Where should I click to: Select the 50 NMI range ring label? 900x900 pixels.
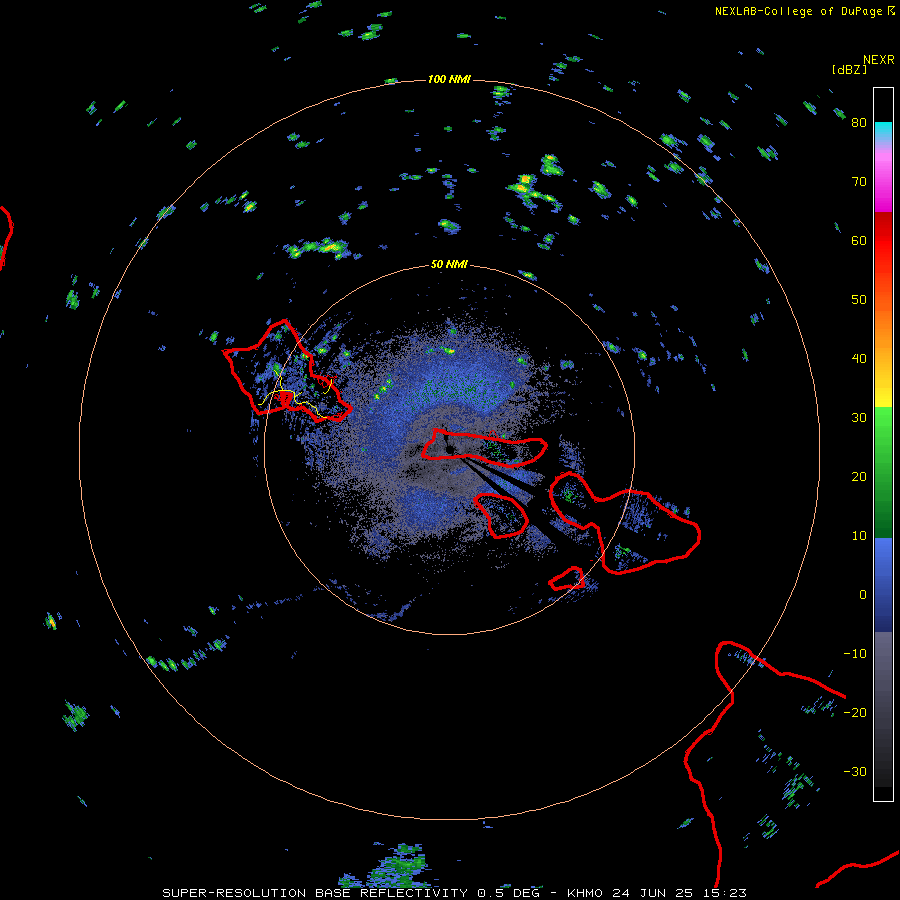tap(449, 265)
